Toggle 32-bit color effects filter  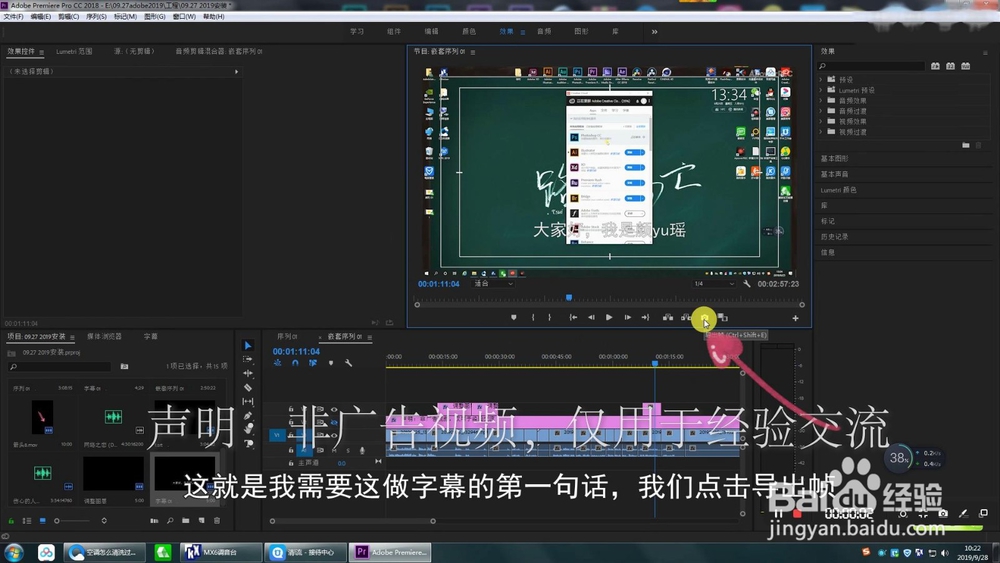point(950,66)
